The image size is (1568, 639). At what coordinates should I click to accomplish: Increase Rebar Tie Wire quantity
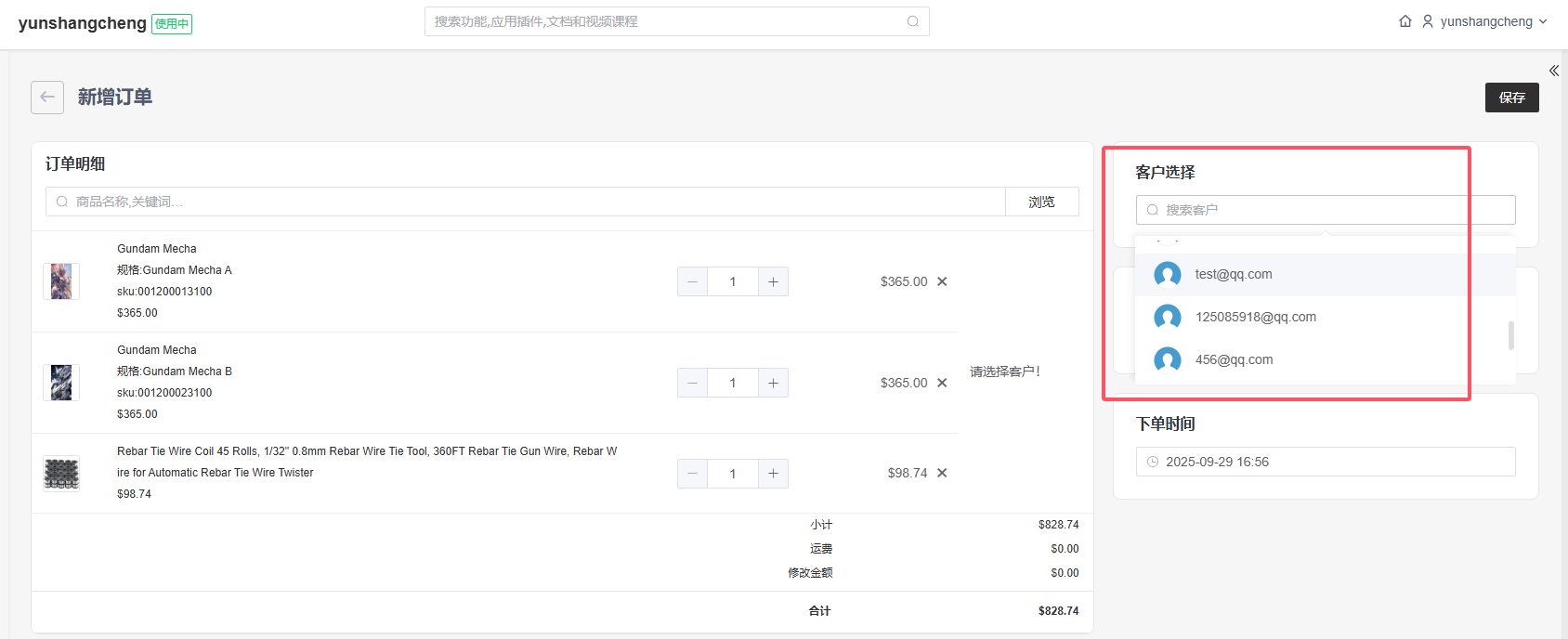click(x=773, y=474)
